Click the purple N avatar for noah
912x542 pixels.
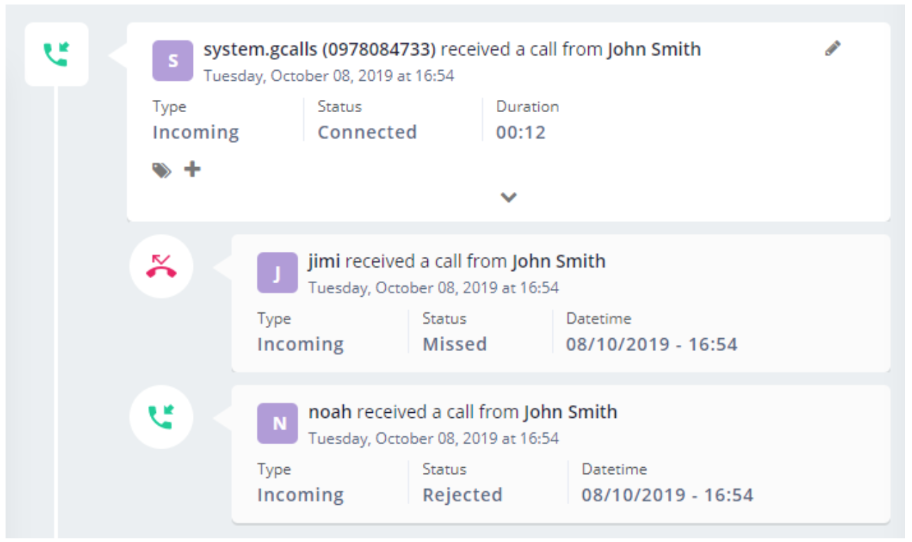point(277,423)
